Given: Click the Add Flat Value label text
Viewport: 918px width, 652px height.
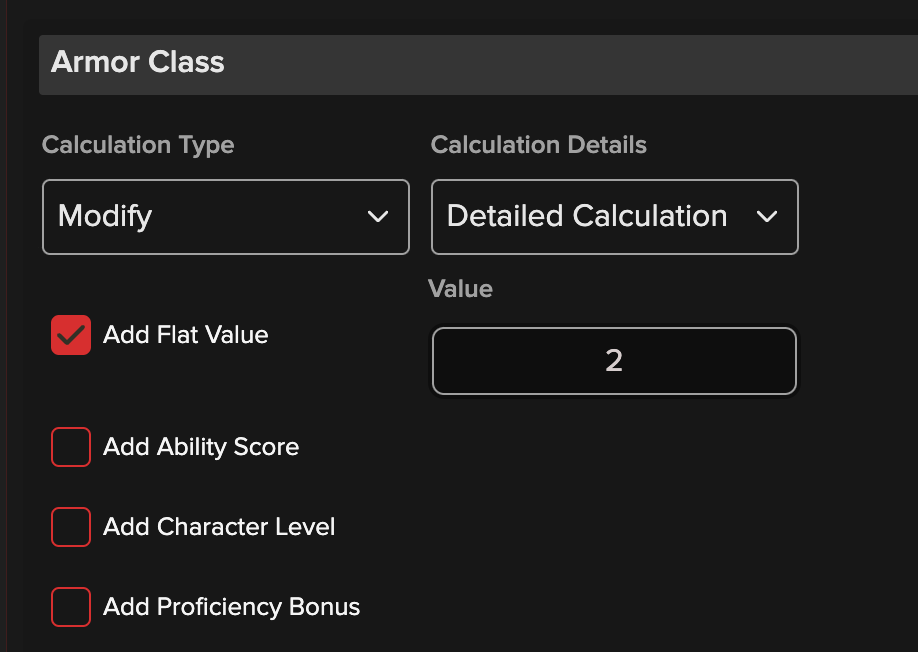Looking at the screenshot, I should 186,335.
